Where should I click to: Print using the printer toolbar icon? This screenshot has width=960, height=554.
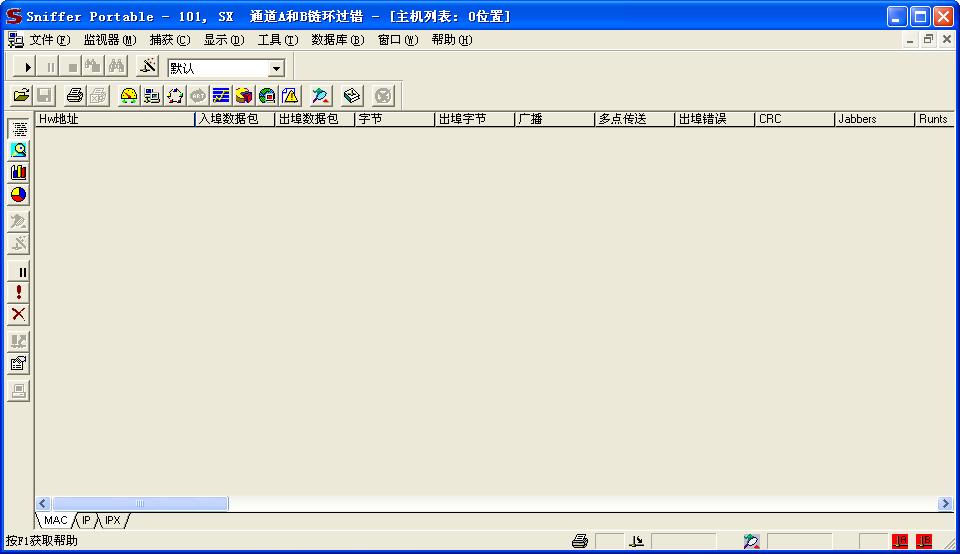75,95
